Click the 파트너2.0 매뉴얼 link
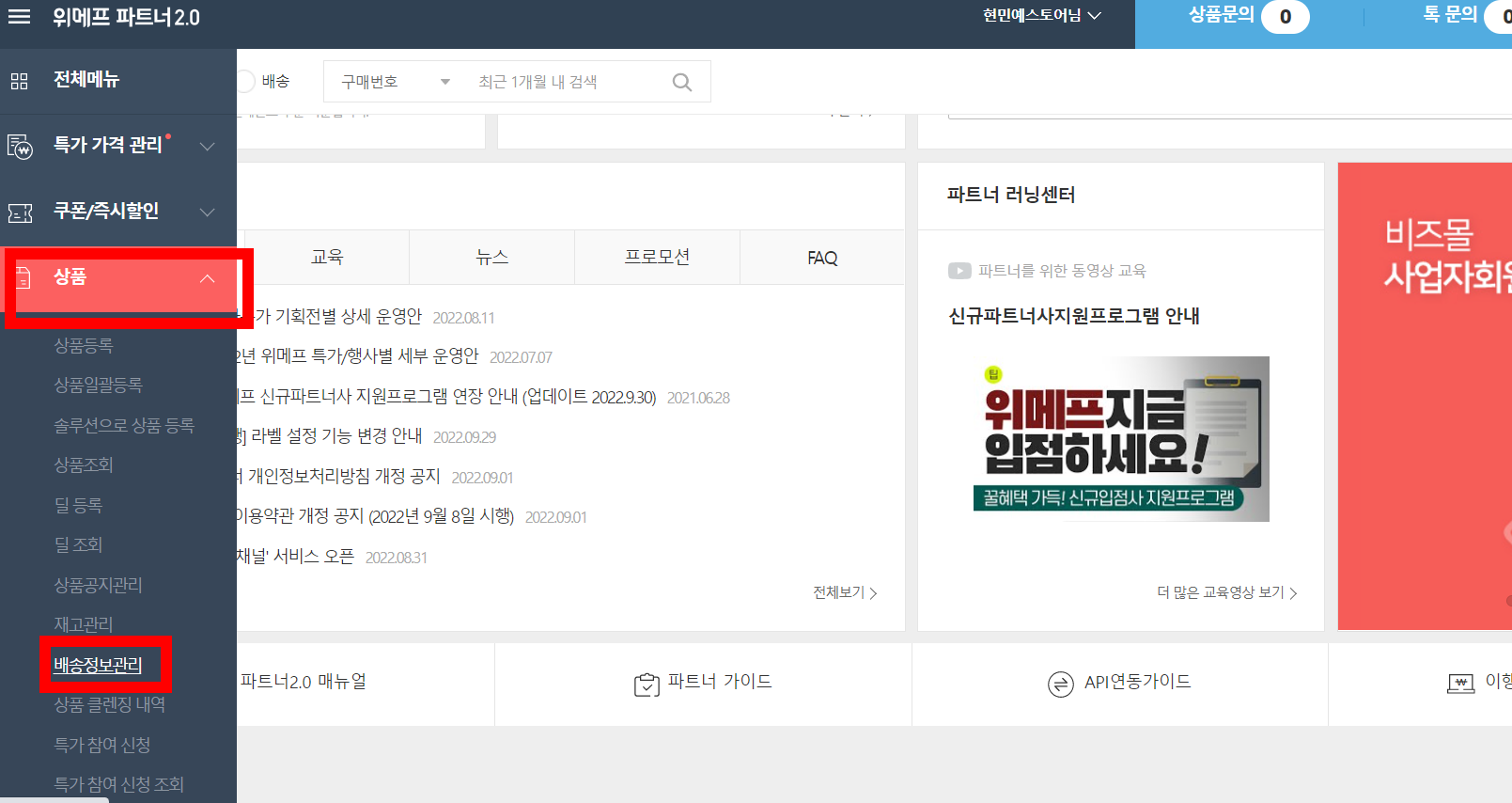This screenshot has height=803, width=1512. tap(304, 682)
